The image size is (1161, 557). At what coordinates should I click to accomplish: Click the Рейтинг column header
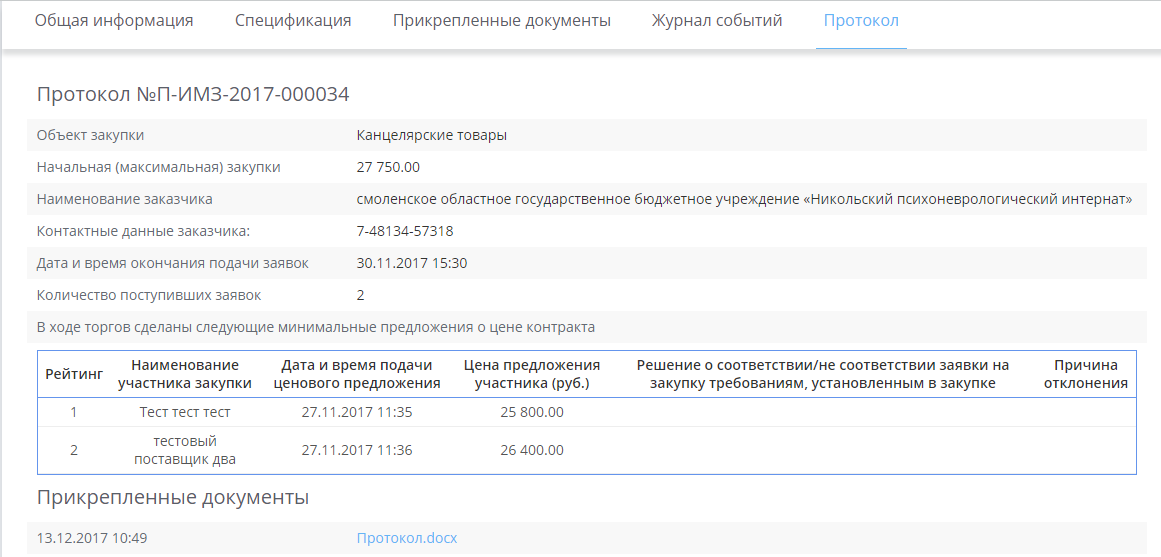coord(74,374)
